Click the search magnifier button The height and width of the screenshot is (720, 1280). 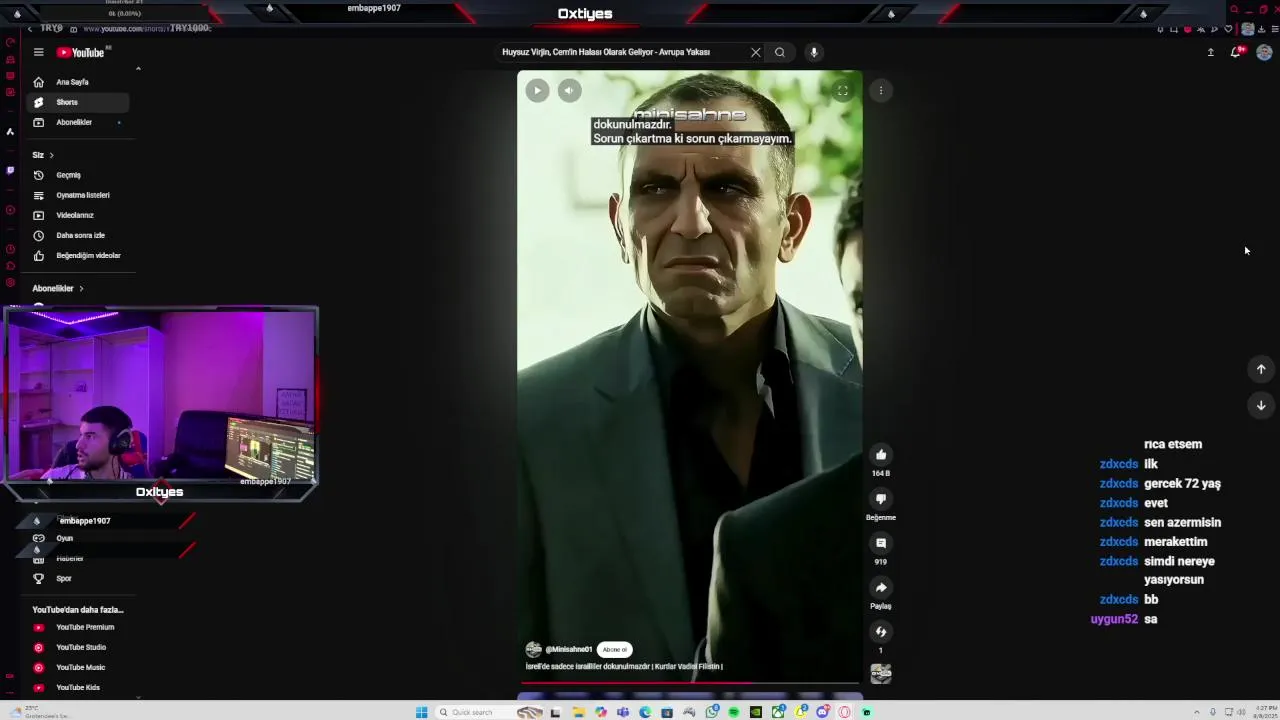[780, 52]
